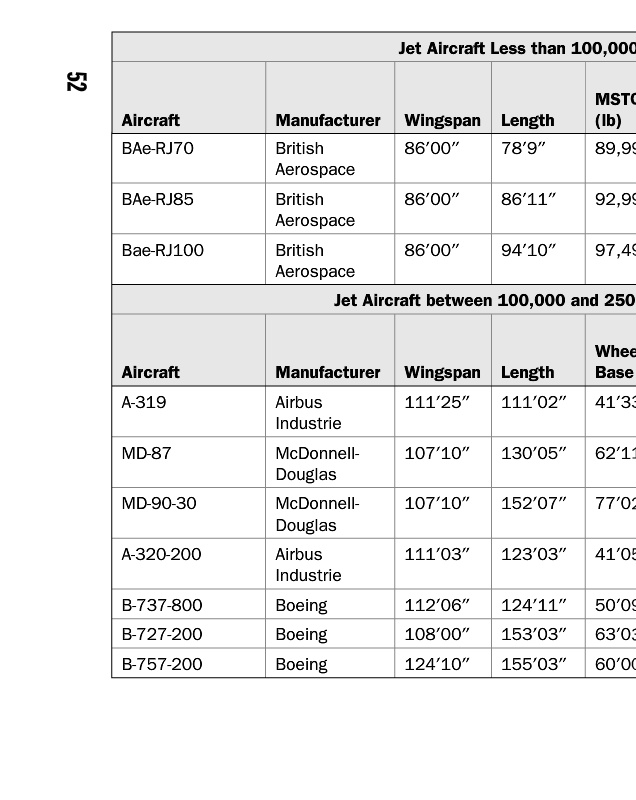Viewport: 636px width, 800px height.
Task: Click the BAe-RJ70 aircraft cell
Action: [158, 149]
